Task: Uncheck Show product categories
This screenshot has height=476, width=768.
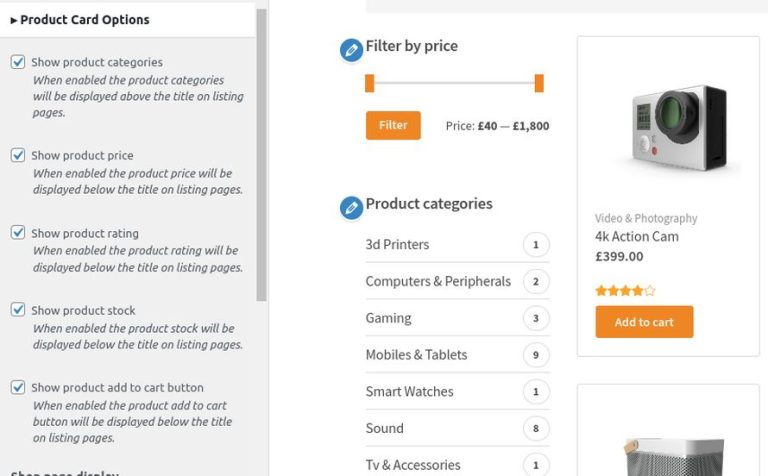Action: (x=18, y=62)
